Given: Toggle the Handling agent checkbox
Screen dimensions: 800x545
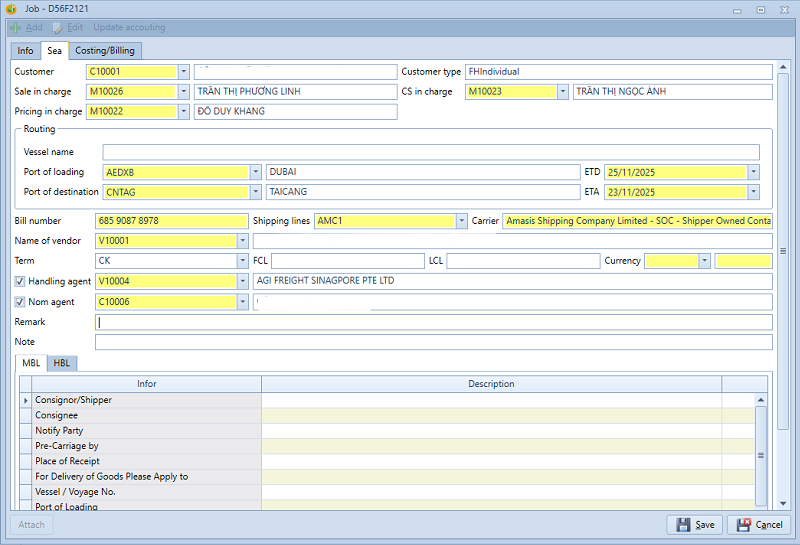Looking at the screenshot, I should coord(21,282).
